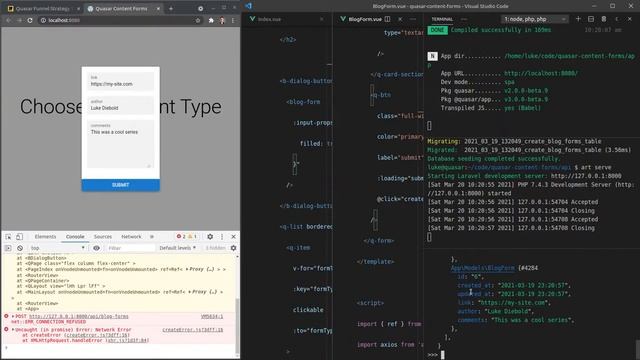Open the terminal selector dropdown node, php, php
640x360 pixels.
534,19
